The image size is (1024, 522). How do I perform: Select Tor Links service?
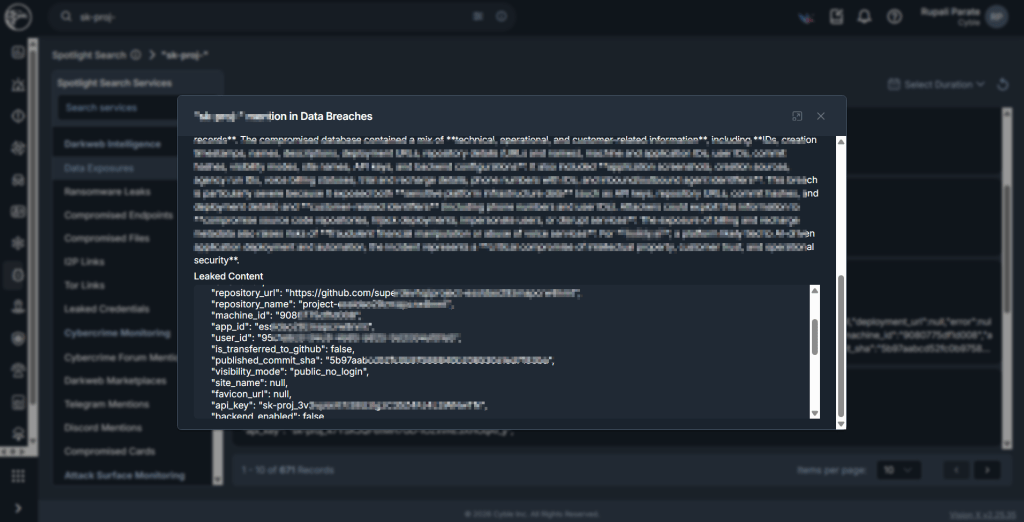coord(84,285)
